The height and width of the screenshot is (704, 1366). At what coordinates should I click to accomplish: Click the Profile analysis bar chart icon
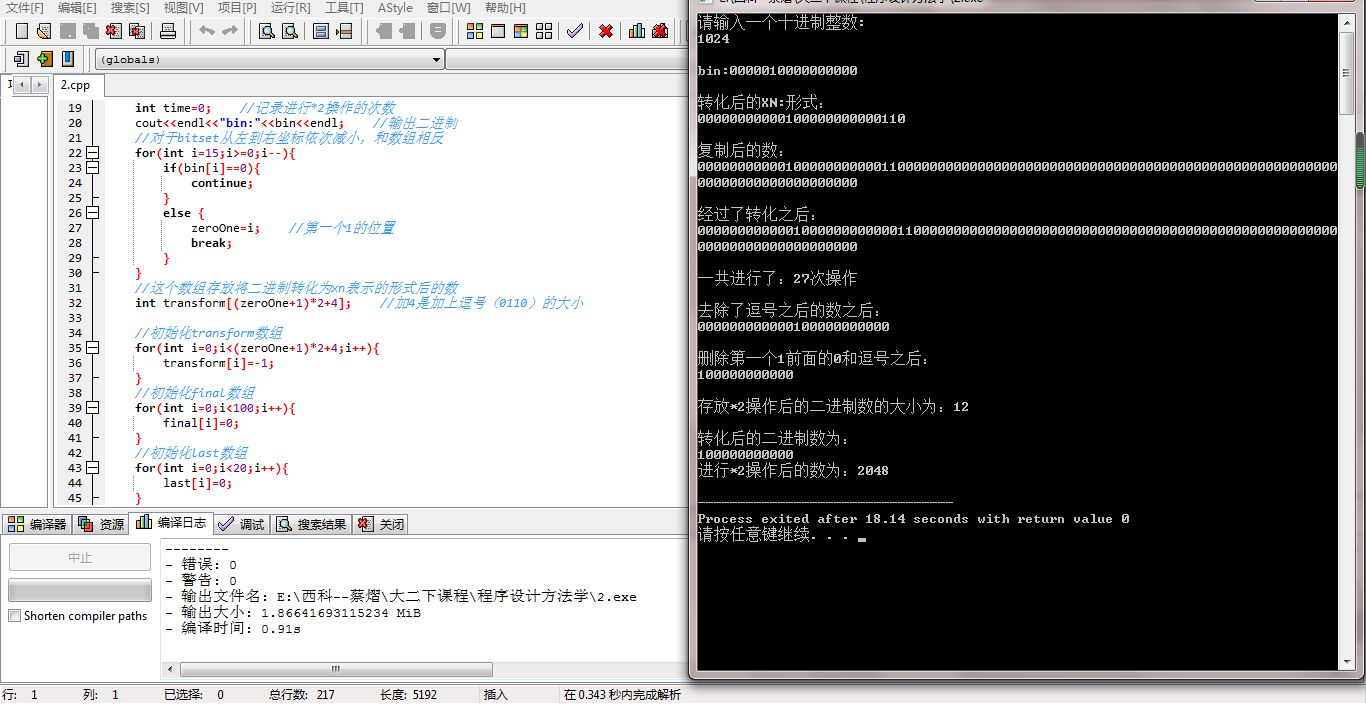click(x=637, y=31)
